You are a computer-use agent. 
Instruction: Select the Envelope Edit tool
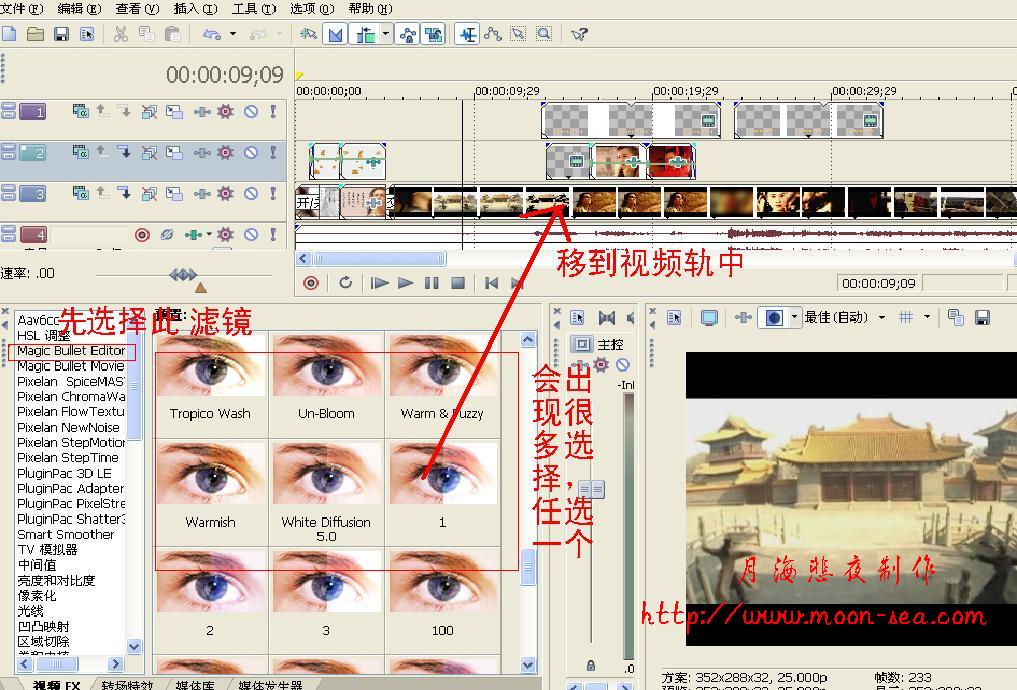[493, 34]
